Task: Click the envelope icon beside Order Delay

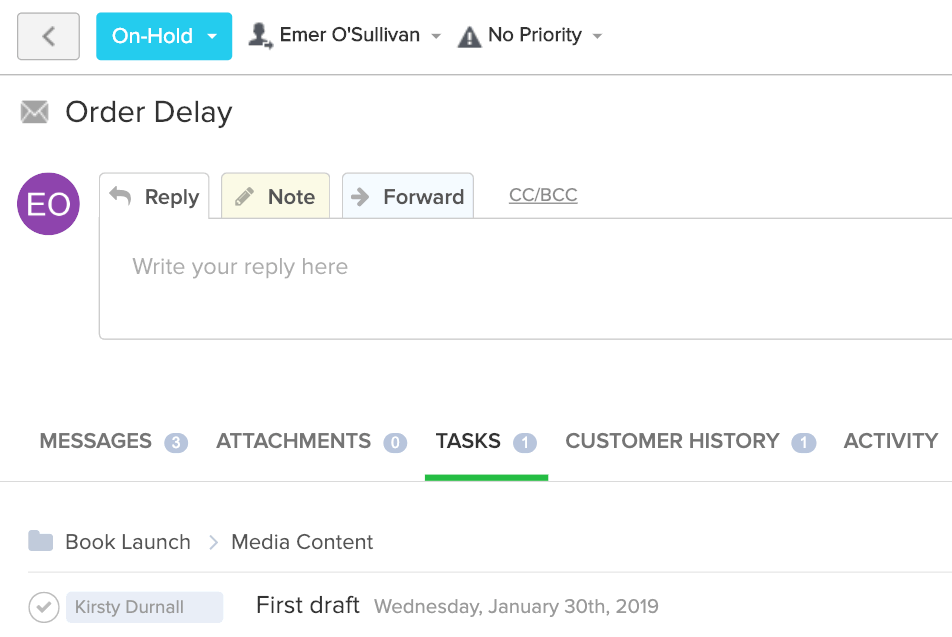Action: [x=35, y=112]
